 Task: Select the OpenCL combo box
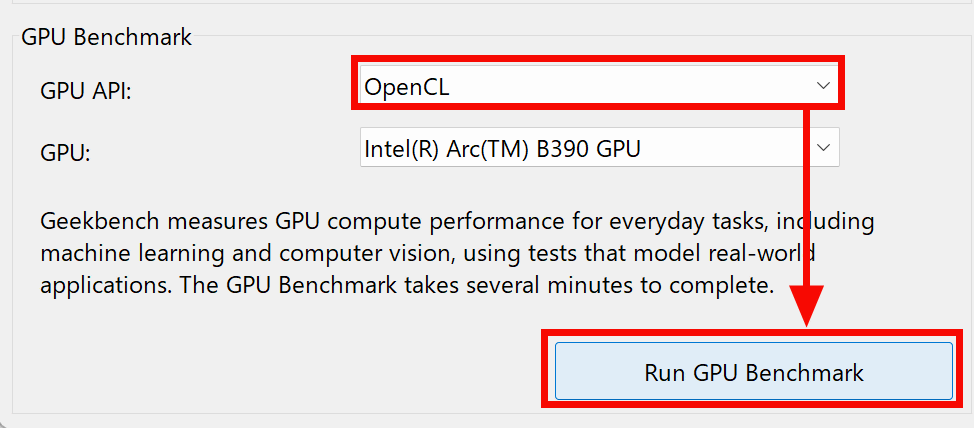[599, 86]
